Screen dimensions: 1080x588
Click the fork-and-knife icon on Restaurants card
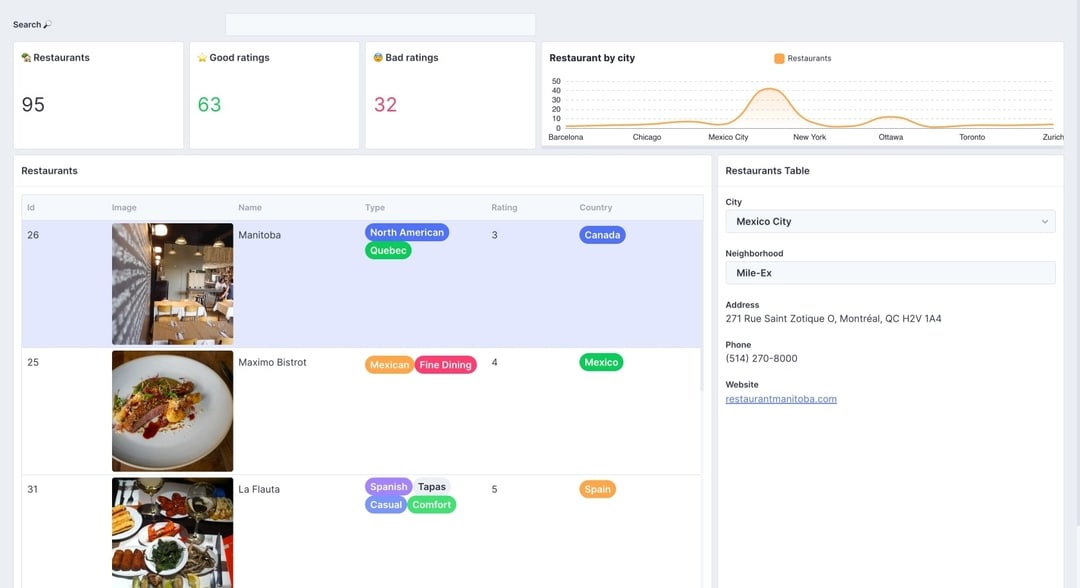tap(26, 57)
